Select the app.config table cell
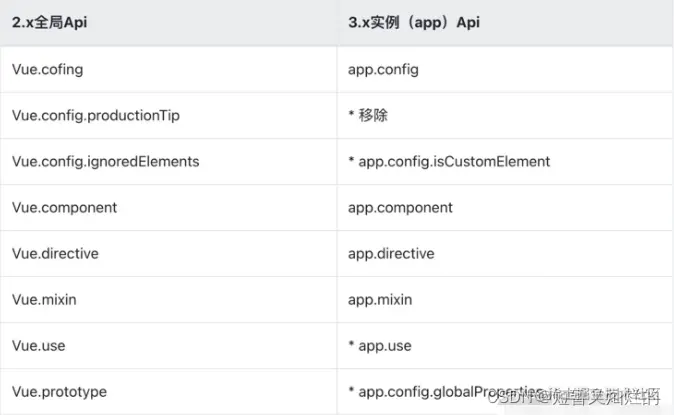Image resolution: width=674 pixels, height=415 pixels. coord(383,70)
